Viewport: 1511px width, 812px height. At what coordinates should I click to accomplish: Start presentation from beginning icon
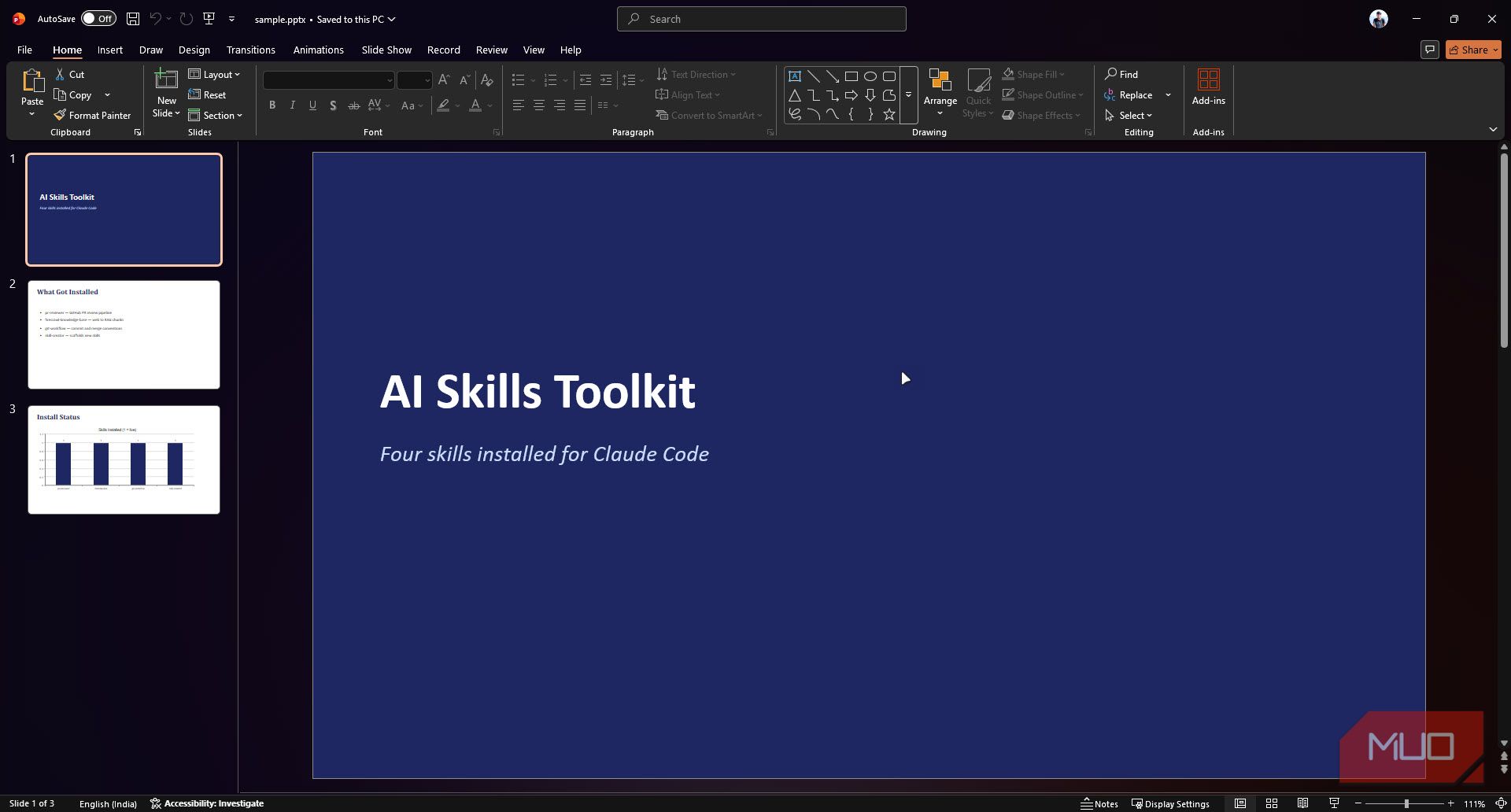click(x=209, y=19)
